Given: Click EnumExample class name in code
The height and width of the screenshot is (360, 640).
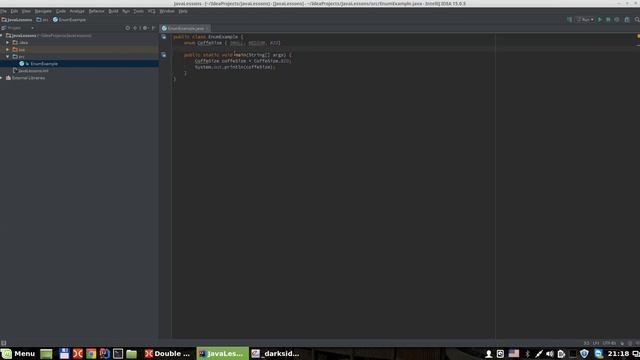Looking at the screenshot, I should (x=223, y=37).
